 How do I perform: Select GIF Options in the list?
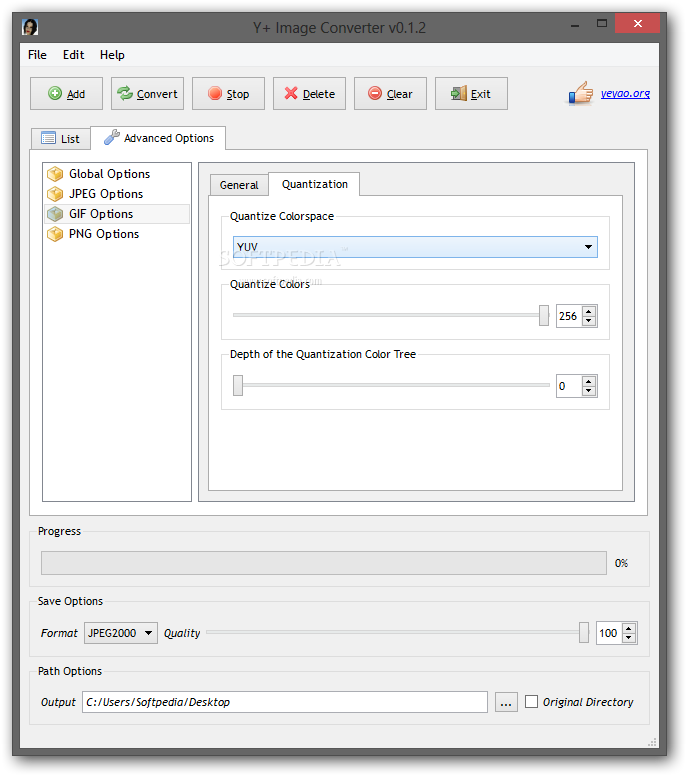pyautogui.click(x=117, y=214)
